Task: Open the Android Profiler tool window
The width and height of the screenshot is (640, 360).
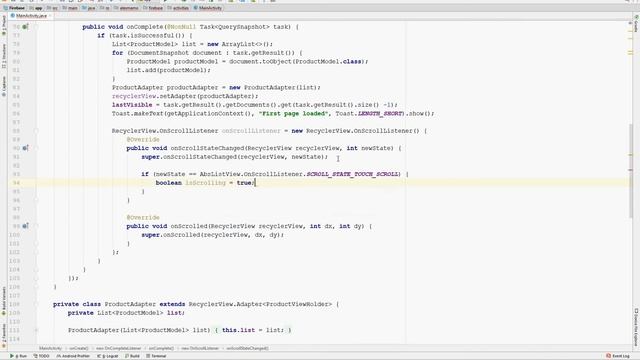Action: tap(73, 356)
